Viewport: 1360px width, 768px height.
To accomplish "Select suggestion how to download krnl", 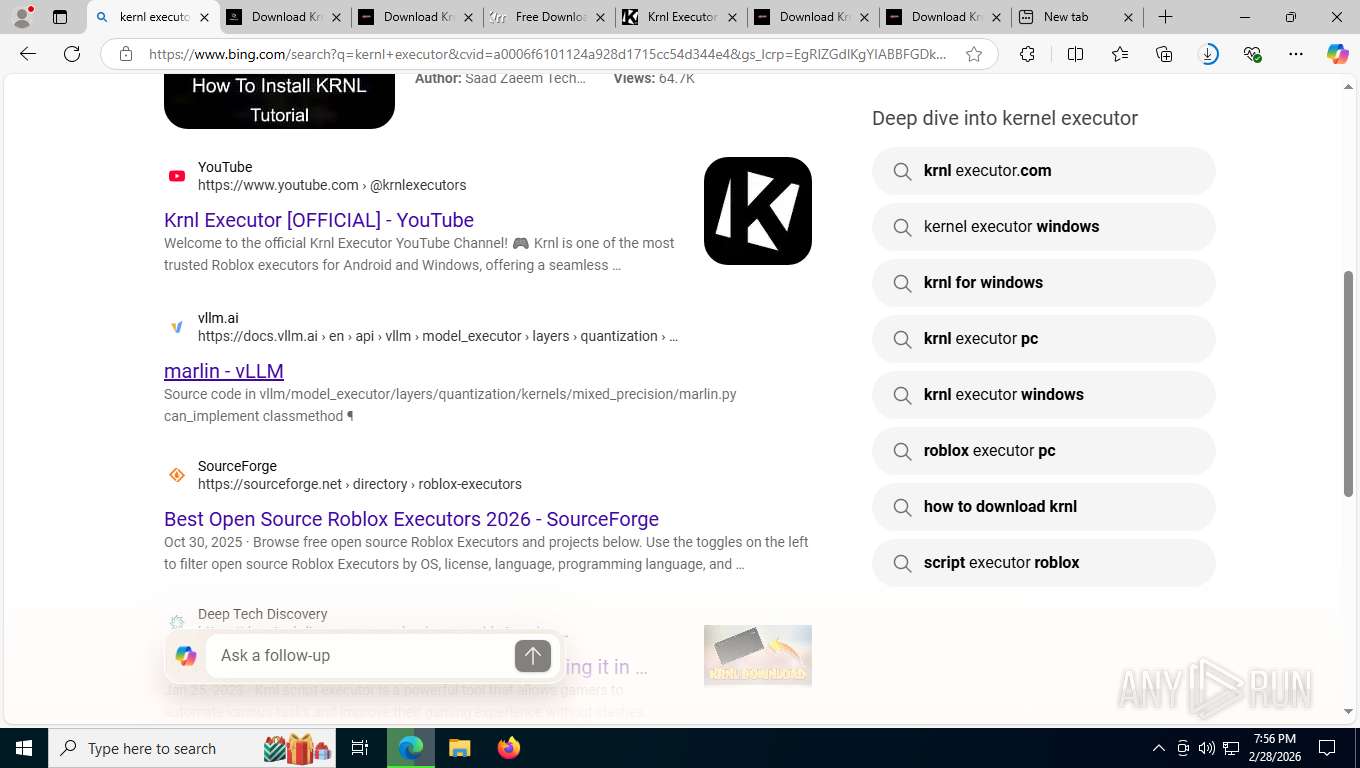I will [x=1044, y=507].
